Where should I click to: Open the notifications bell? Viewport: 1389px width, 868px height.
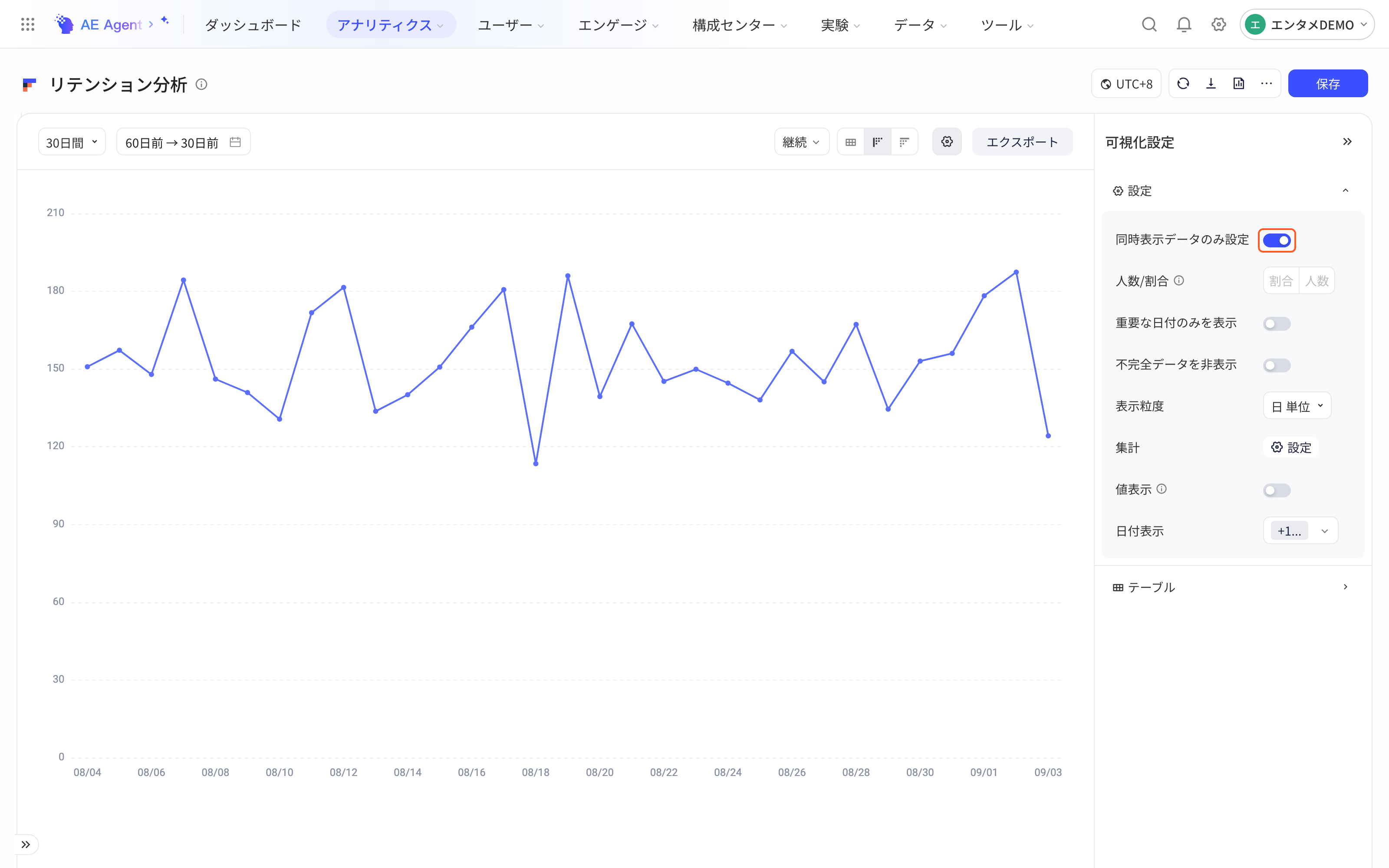click(1184, 25)
